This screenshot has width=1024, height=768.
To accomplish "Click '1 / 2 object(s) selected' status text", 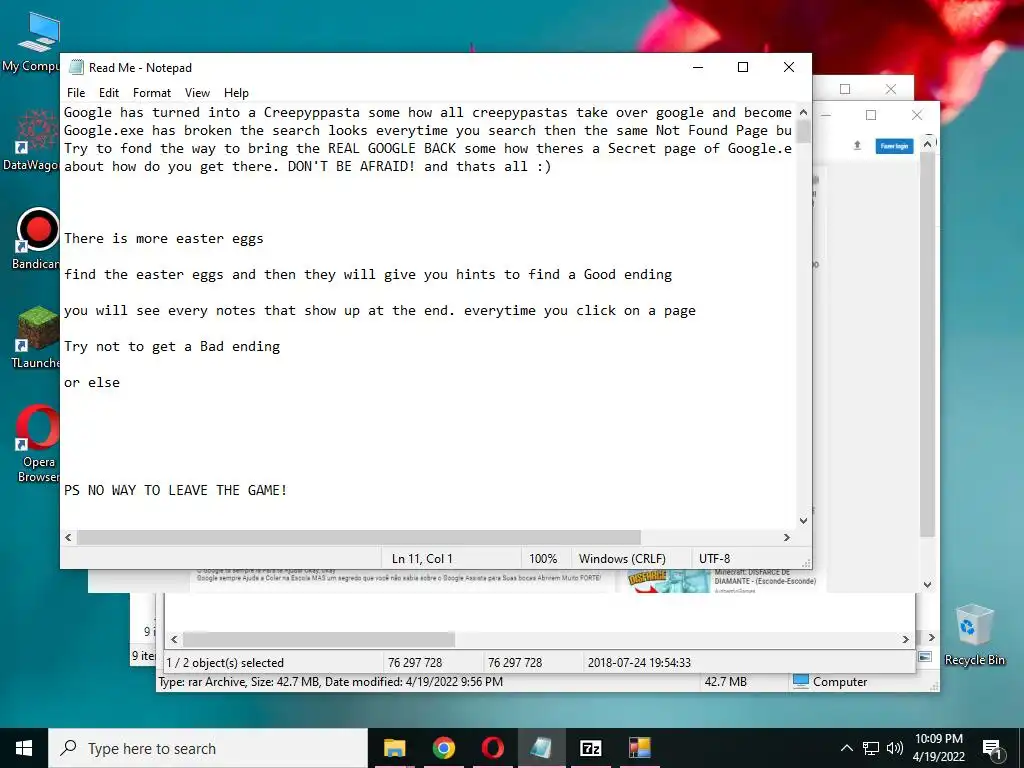I will 225,662.
